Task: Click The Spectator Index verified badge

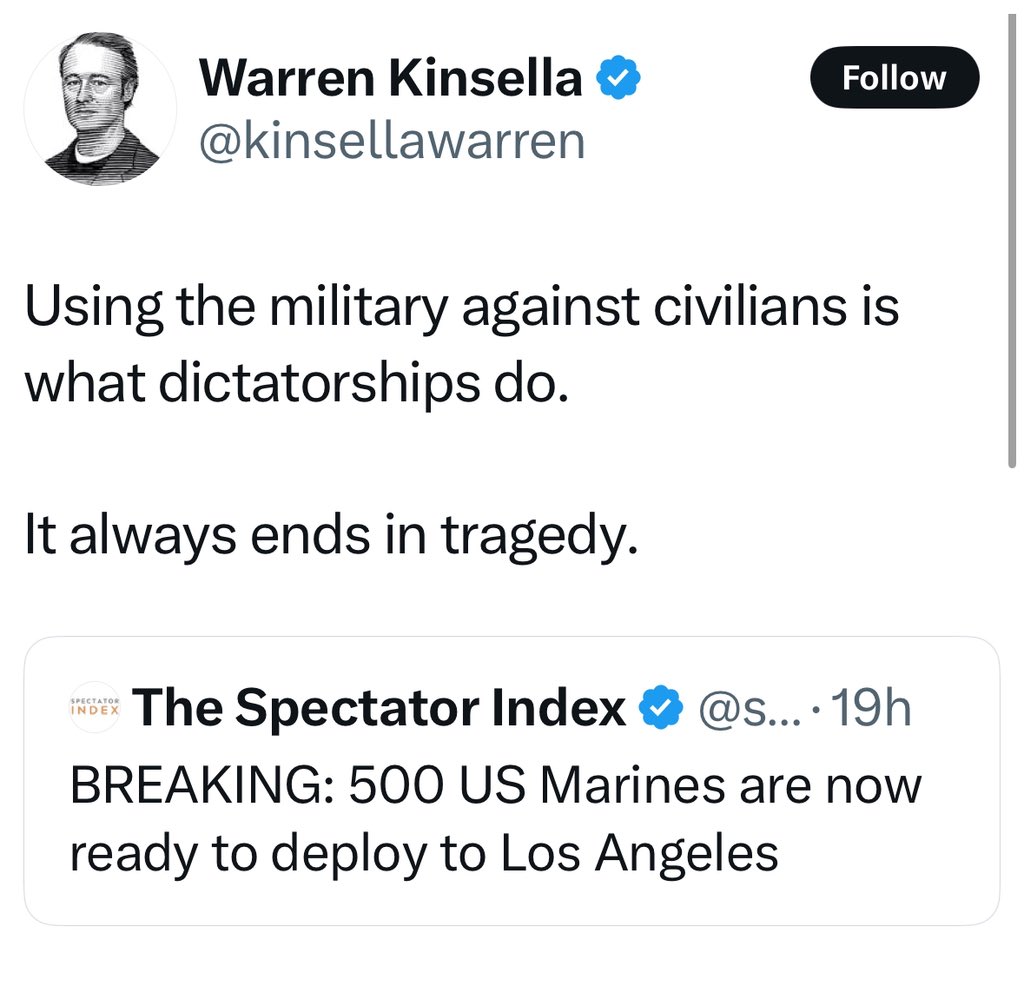Action: 661,709
